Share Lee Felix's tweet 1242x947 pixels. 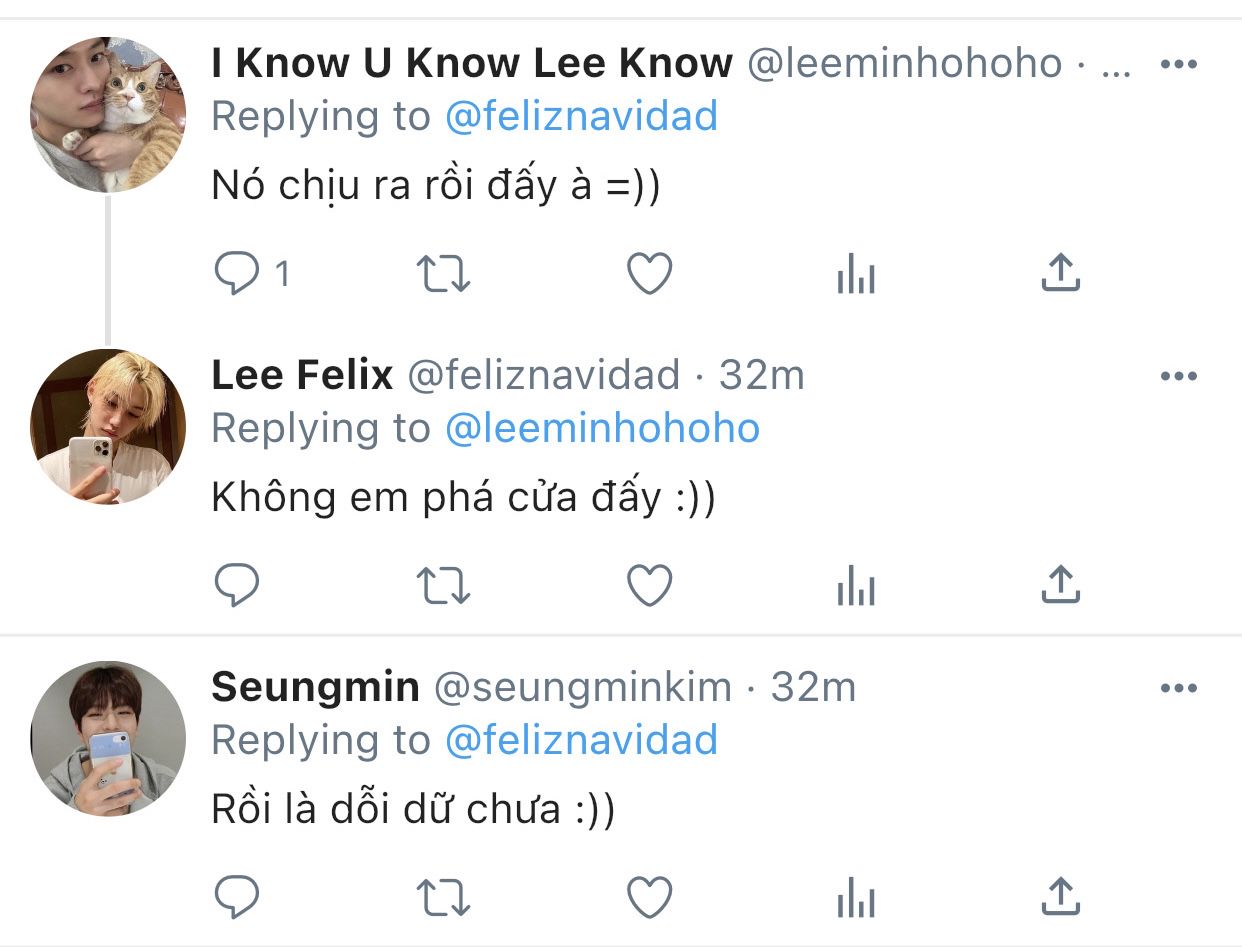click(x=1061, y=584)
